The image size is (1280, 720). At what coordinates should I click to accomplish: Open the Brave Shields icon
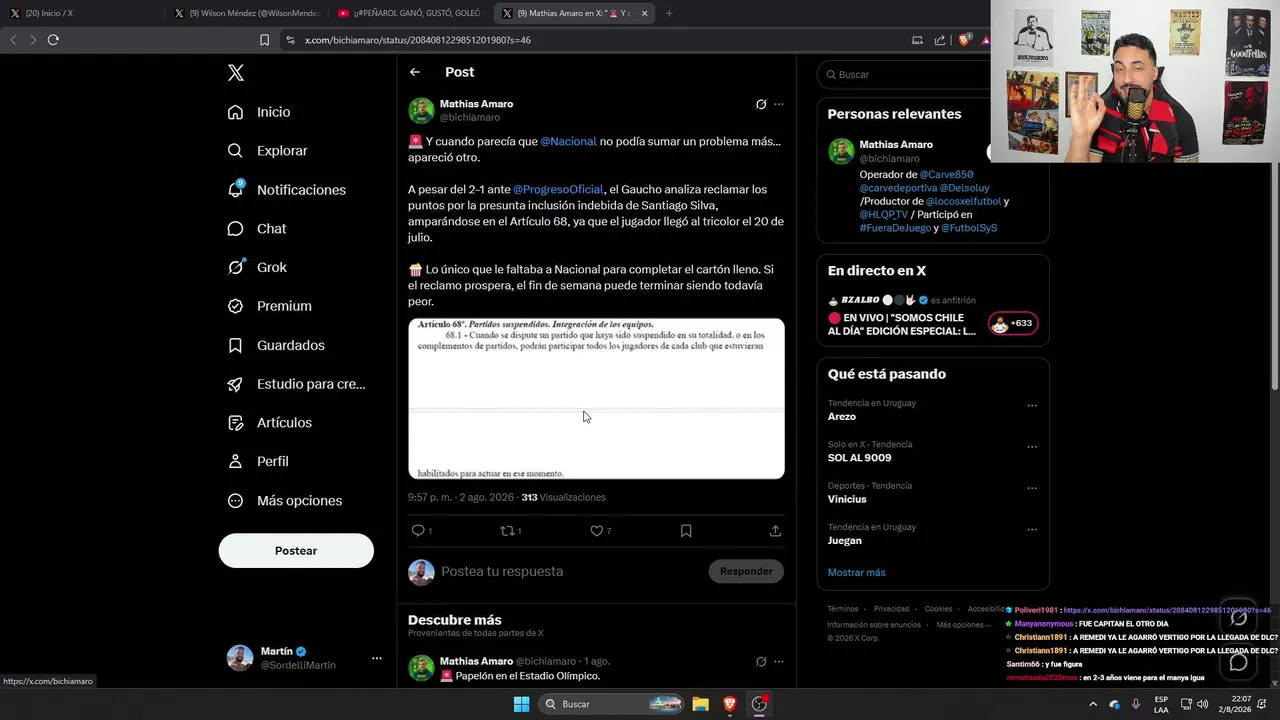point(963,40)
